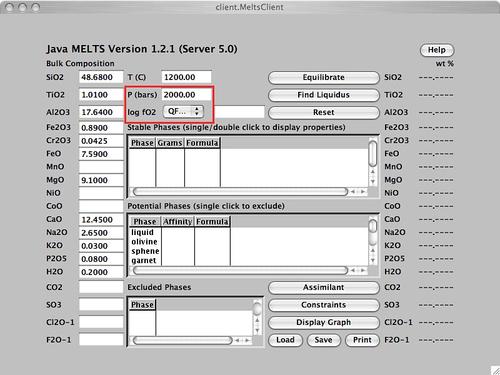This screenshot has width=500, height=375.
Task: Click Excluded Phases horizontal scrollbar right arrow
Action: [247, 340]
